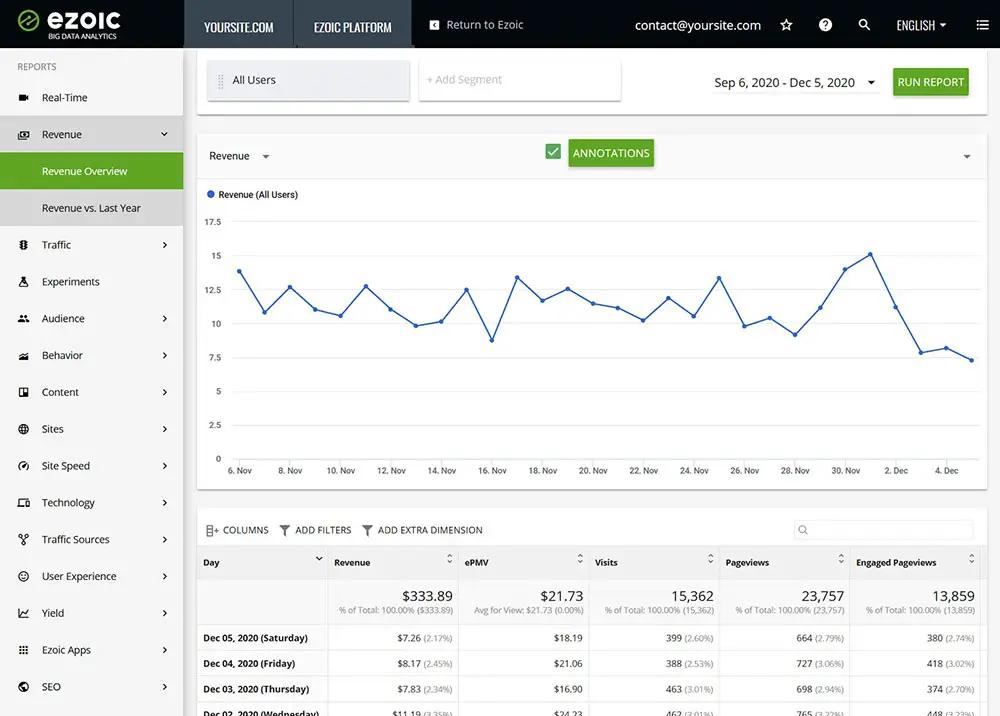
Task: Click the Add Filters funnel icon
Action: point(284,530)
